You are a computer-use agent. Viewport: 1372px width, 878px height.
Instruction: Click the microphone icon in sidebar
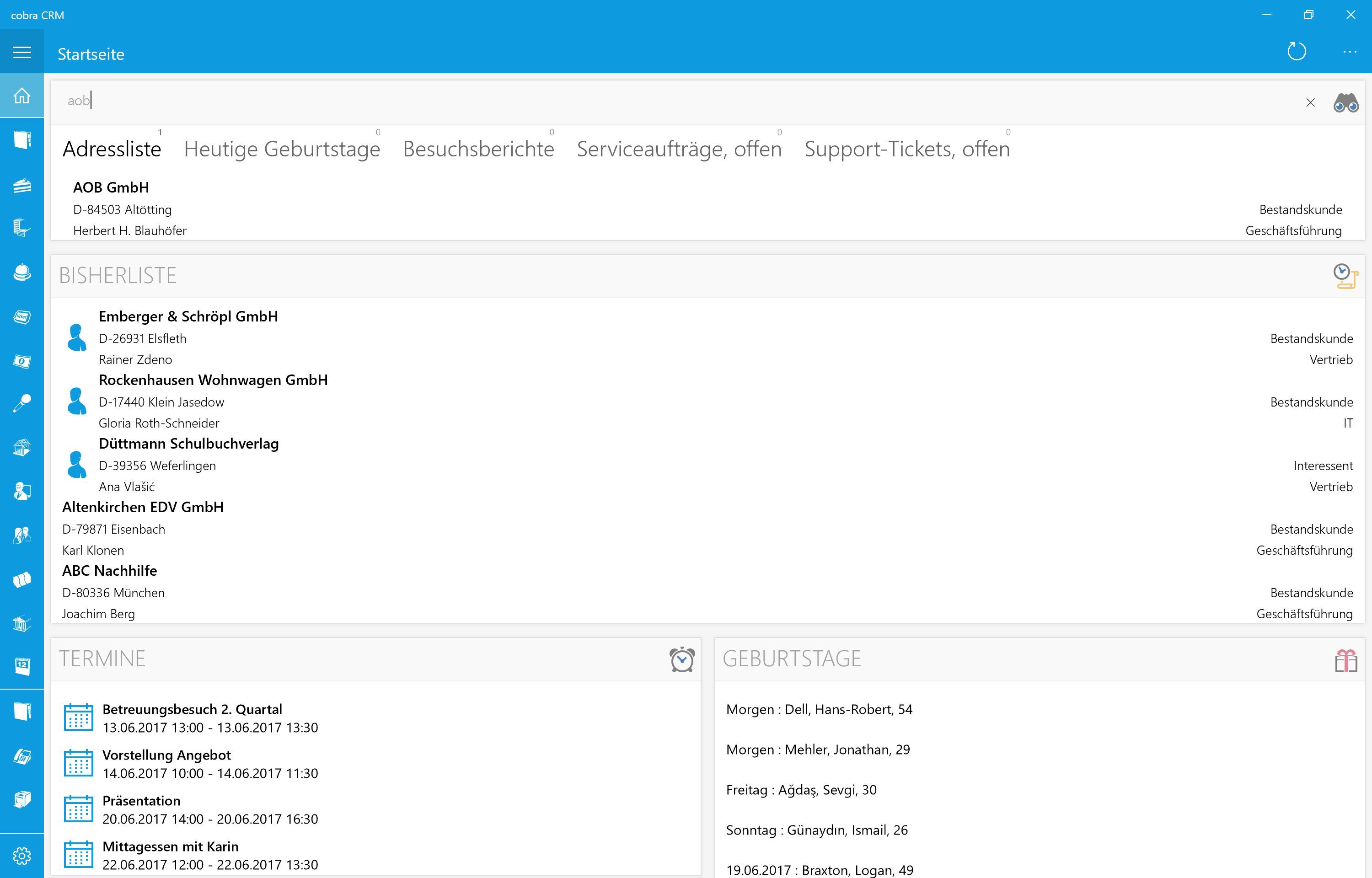(x=21, y=404)
